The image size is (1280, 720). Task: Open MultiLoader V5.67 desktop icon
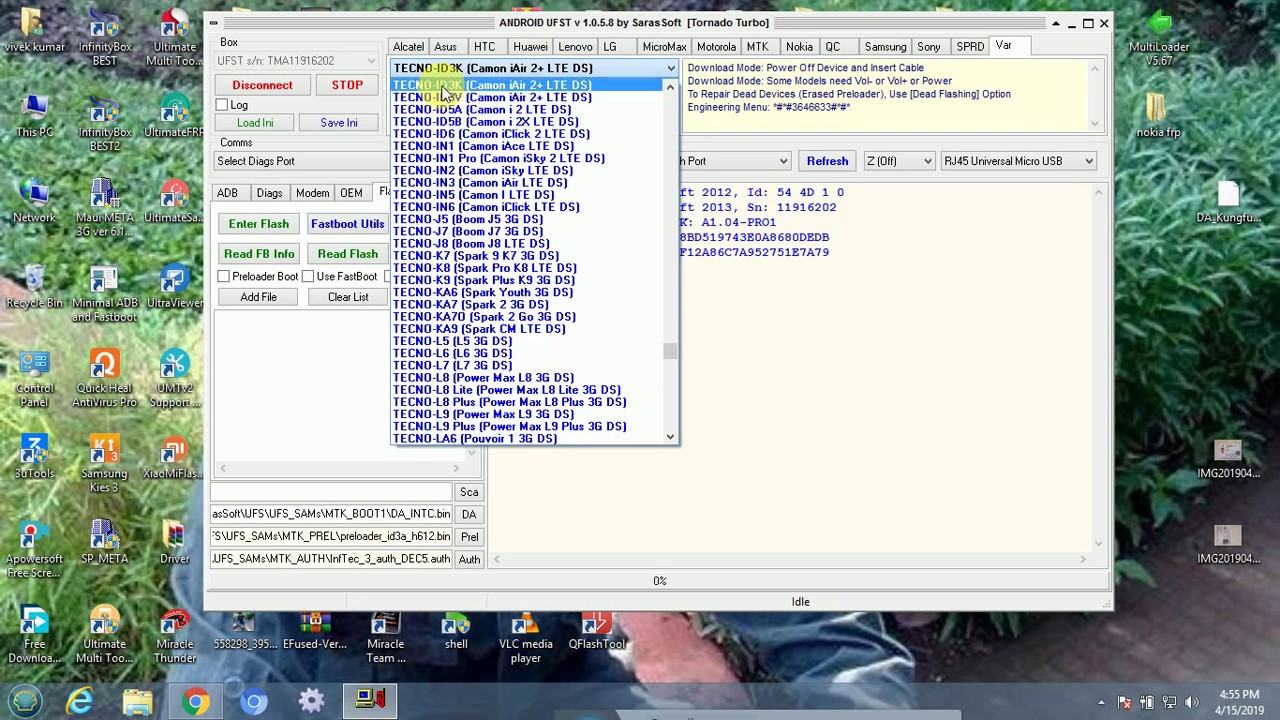(1158, 37)
